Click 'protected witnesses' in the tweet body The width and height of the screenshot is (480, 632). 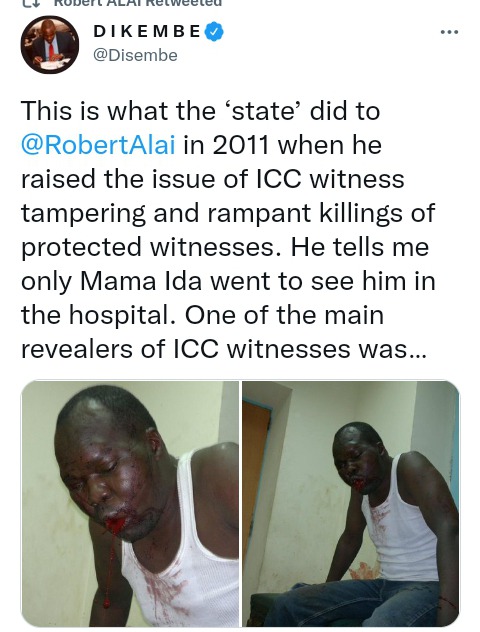(x=148, y=247)
